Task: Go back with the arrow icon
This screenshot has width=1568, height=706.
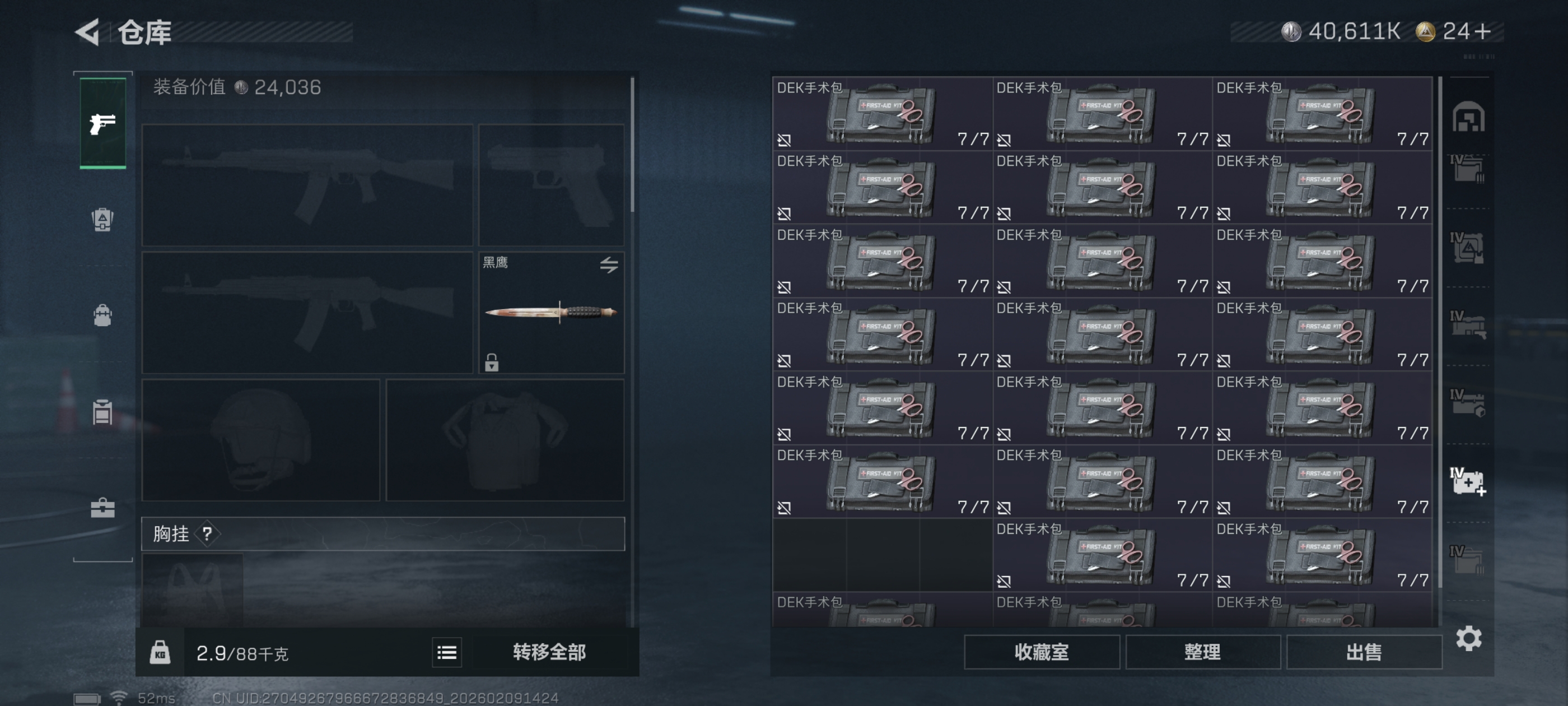Action: [88, 32]
